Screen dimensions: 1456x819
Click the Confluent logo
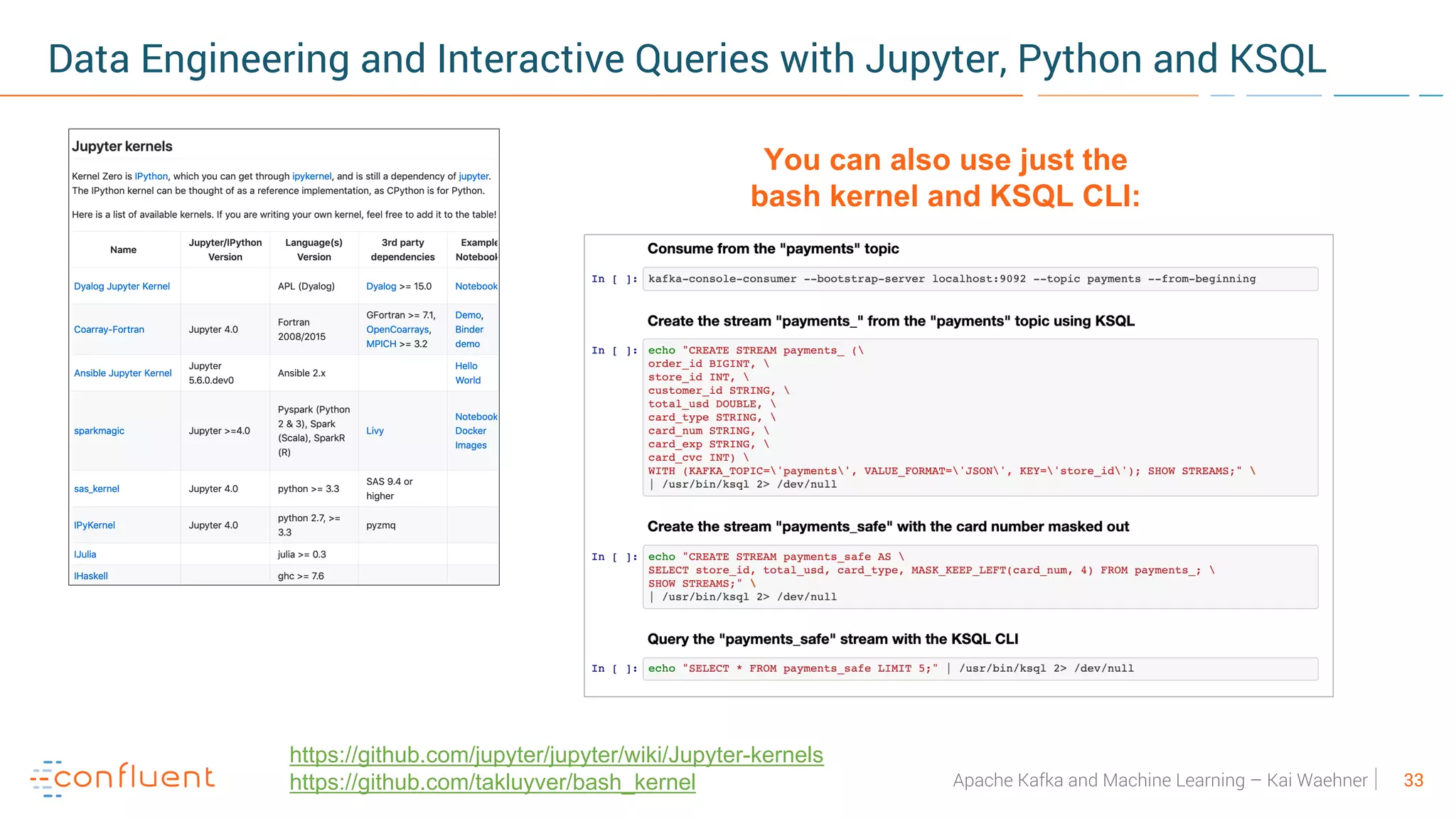[x=122, y=778]
